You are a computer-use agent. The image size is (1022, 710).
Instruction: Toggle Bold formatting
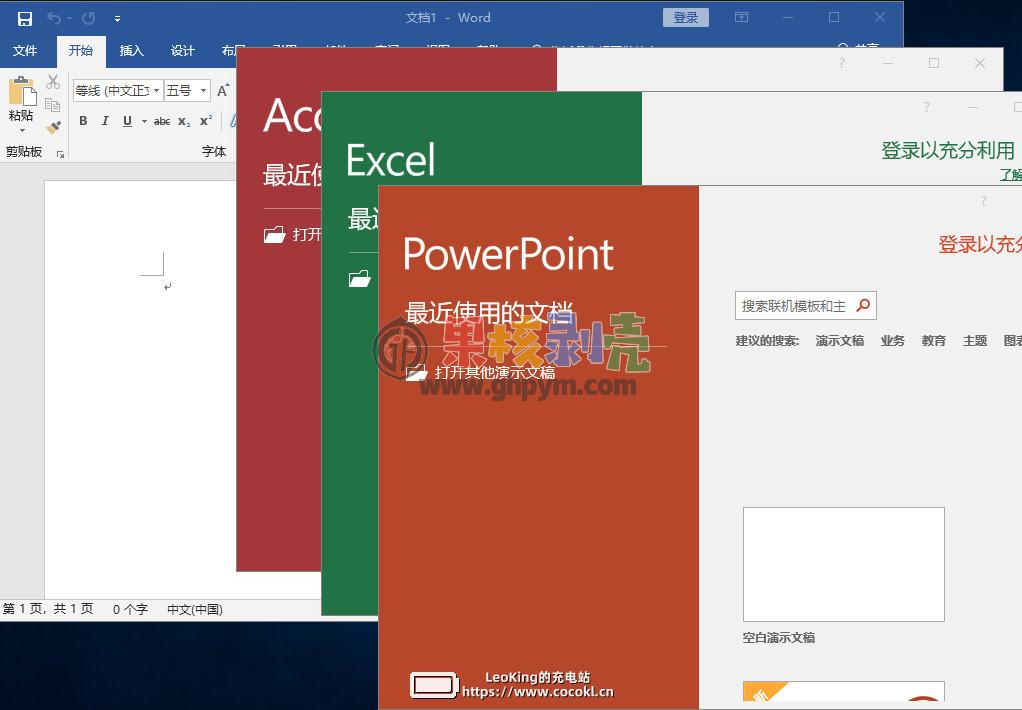[83, 121]
